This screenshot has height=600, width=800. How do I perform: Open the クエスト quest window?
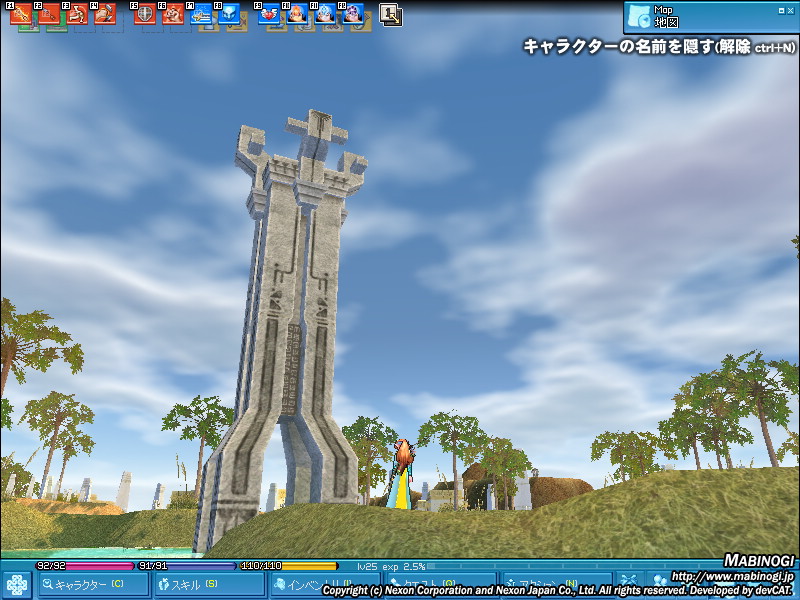click(x=441, y=585)
